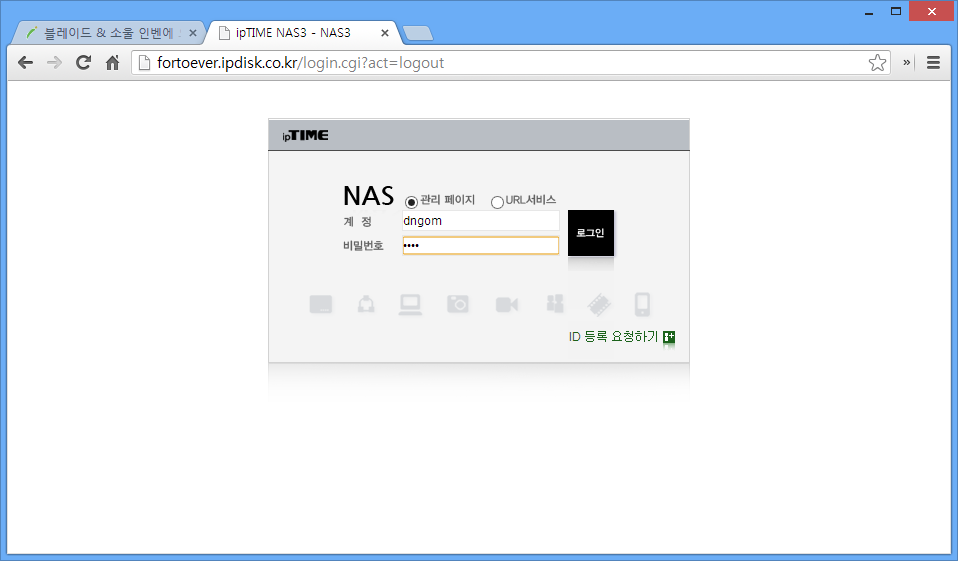The image size is (958, 561).
Task: Click the faded laptop icon
Action: tap(410, 305)
